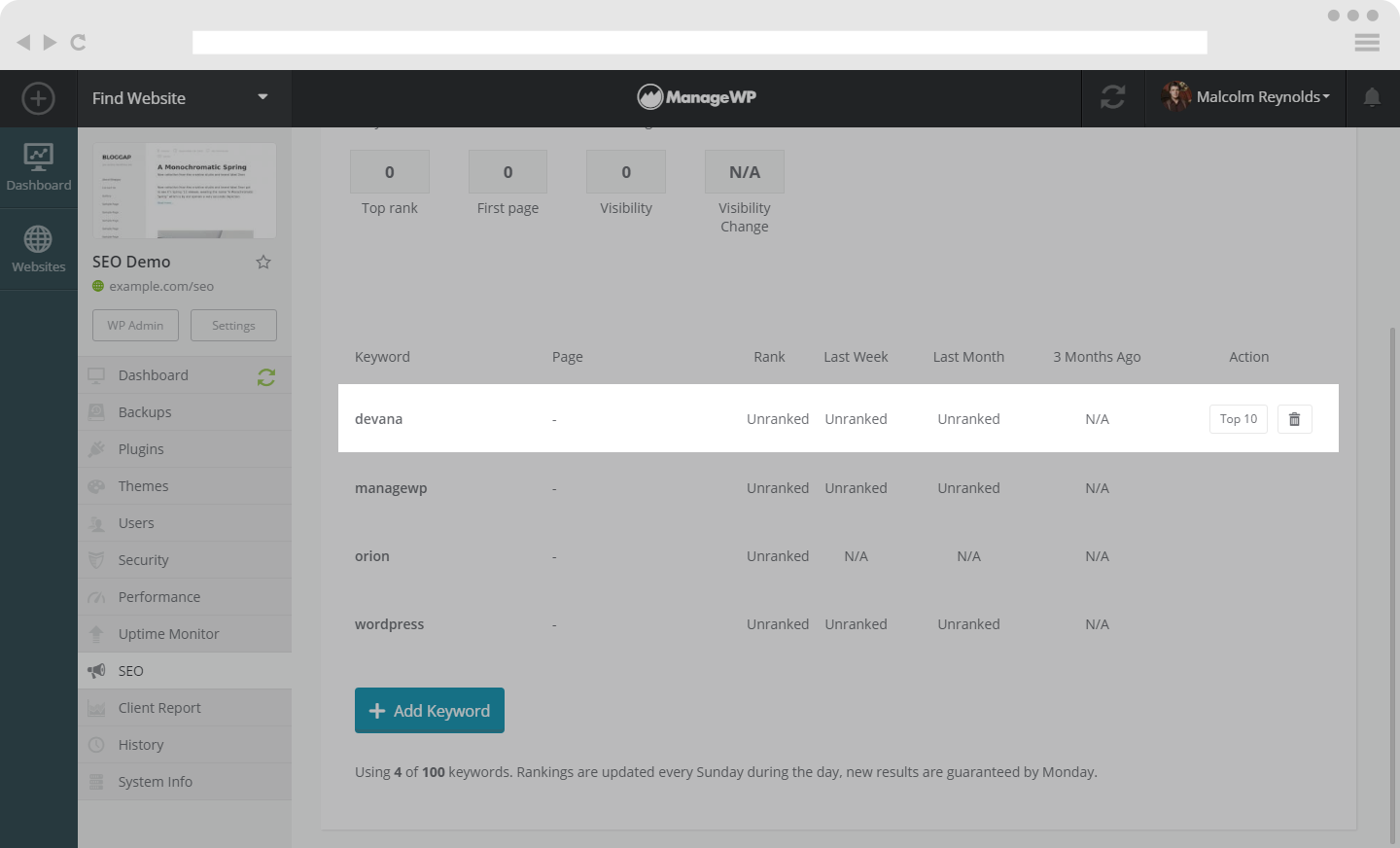Open the notifications bell icon
This screenshot has height=848, width=1400.
(x=1372, y=97)
